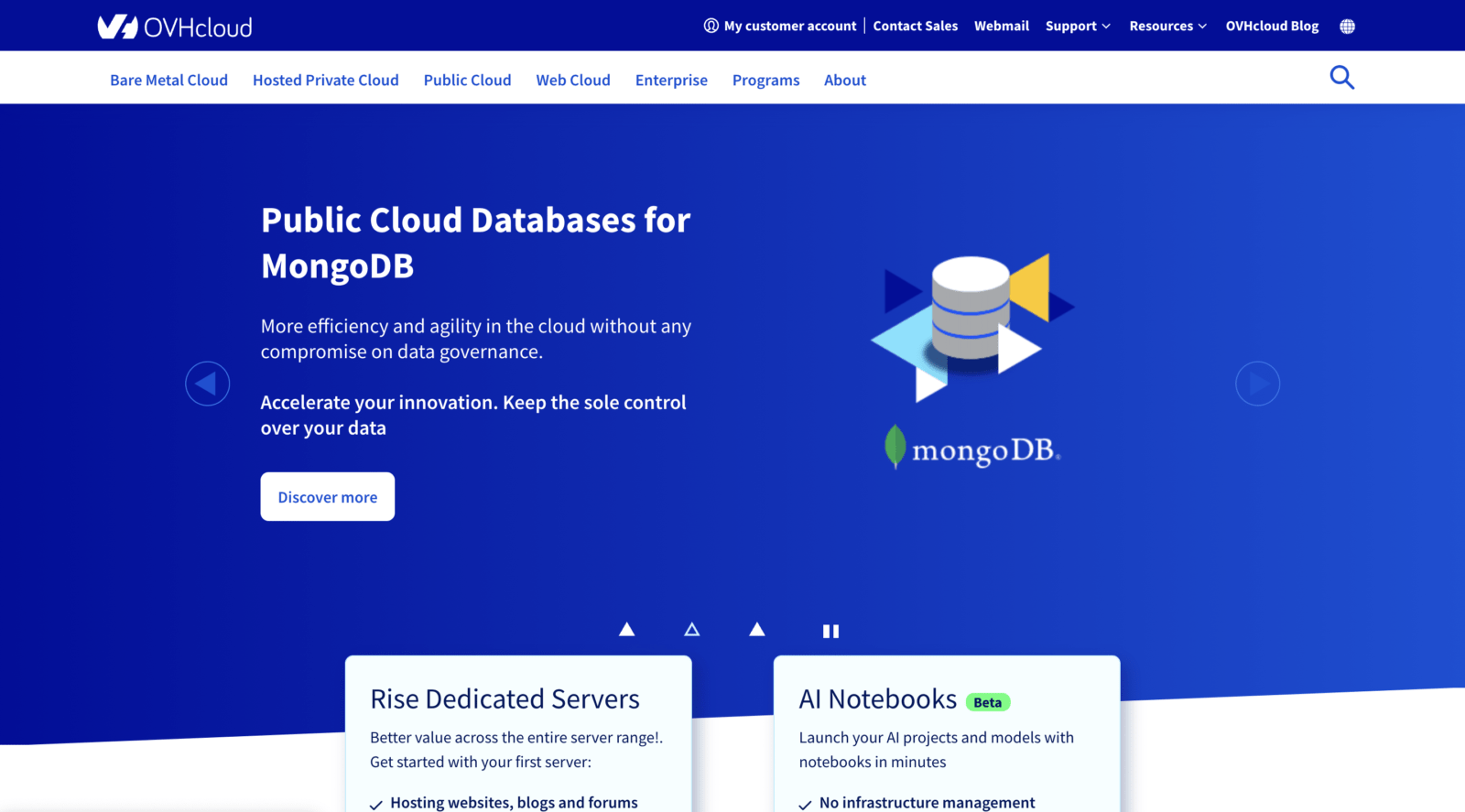The height and width of the screenshot is (812, 1465).
Task: Go to next carousel slide arrow
Action: point(1257,384)
